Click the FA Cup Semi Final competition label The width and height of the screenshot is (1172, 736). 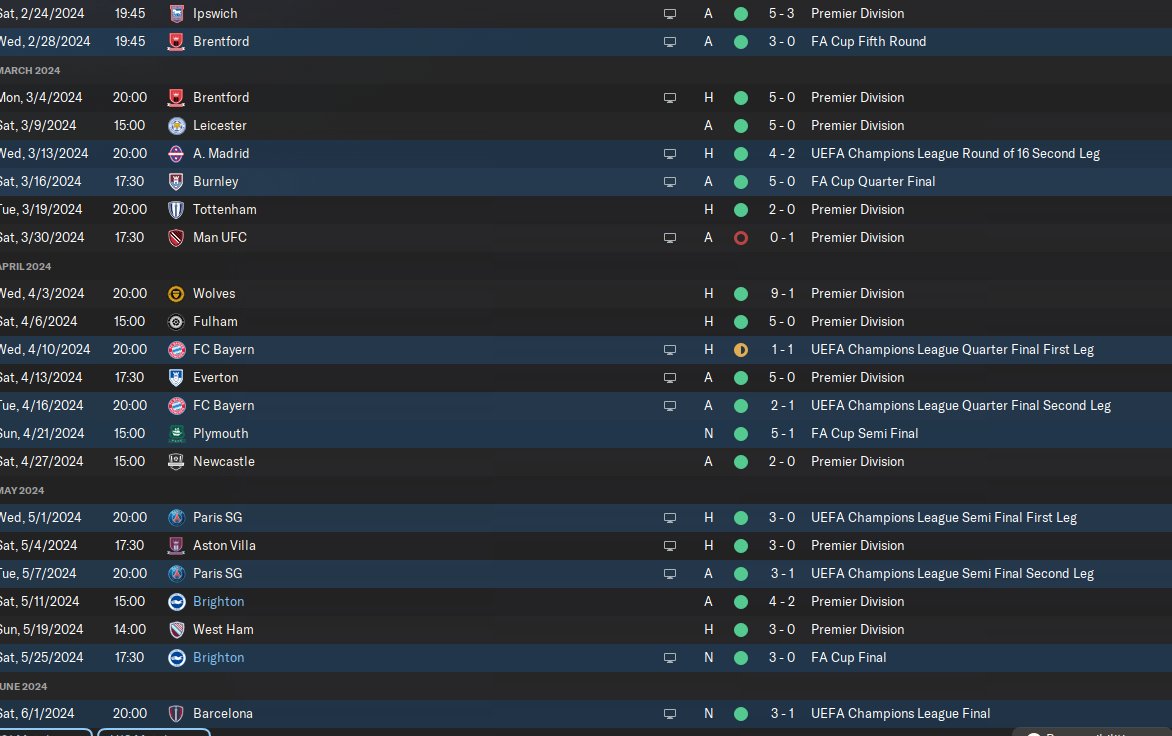(864, 434)
